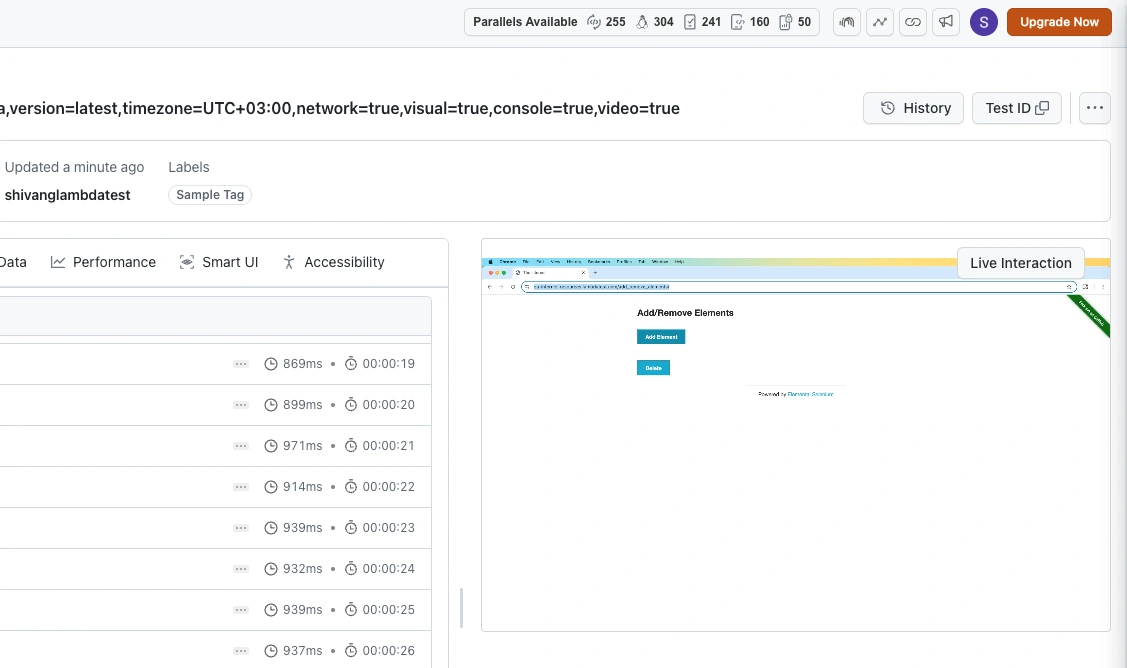Click the Updated a minute ago text
Image resolution: width=1127 pixels, height=668 pixels.
(74, 168)
